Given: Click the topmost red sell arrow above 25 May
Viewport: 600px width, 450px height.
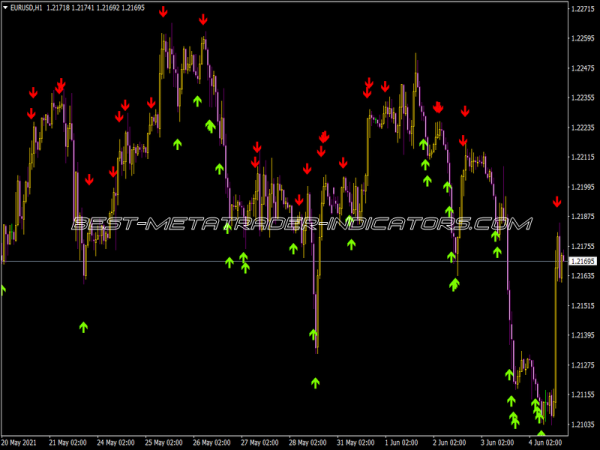Looking at the screenshot, I should 163,11.
